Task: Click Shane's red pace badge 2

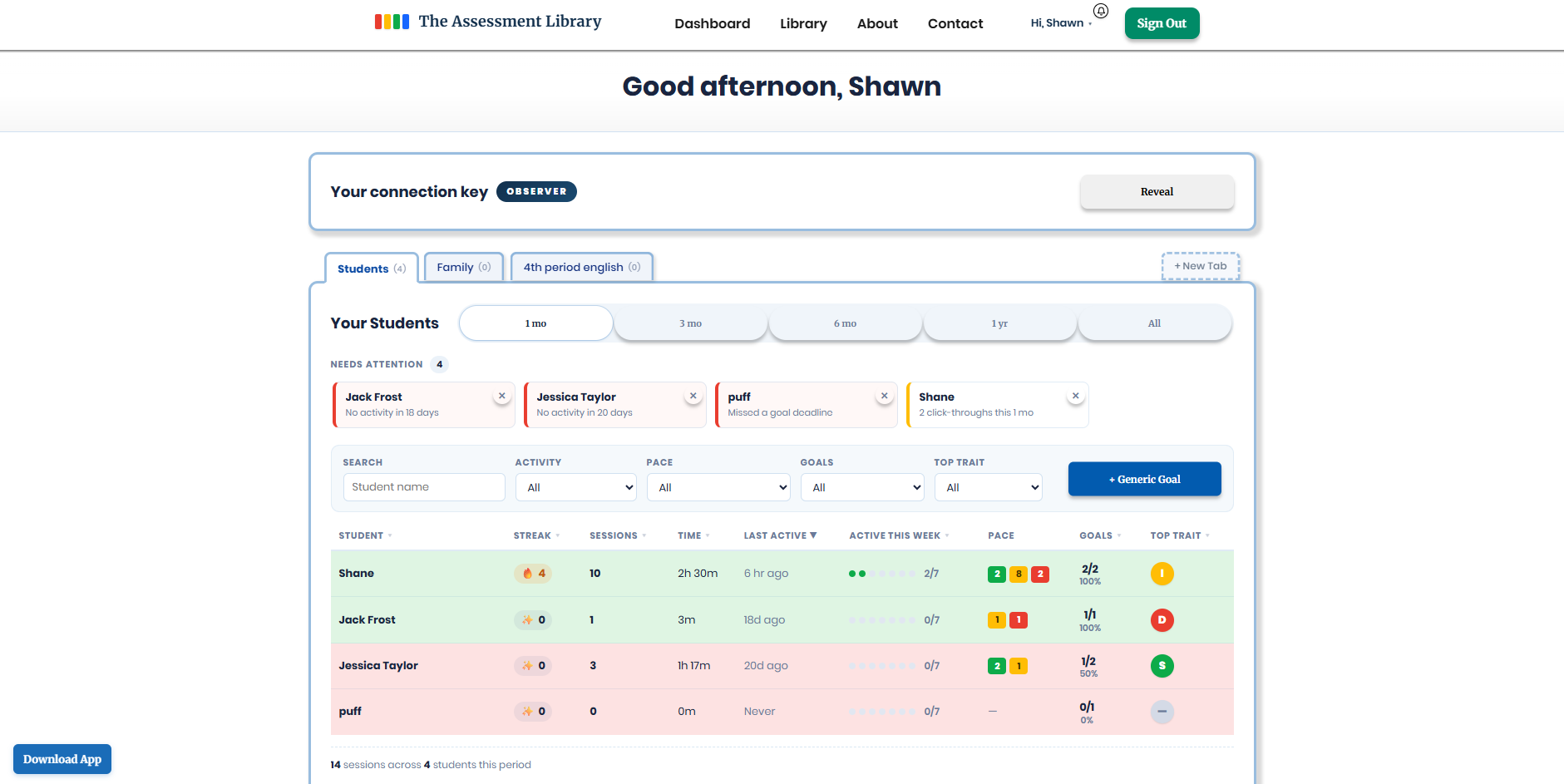Action: tap(1040, 574)
